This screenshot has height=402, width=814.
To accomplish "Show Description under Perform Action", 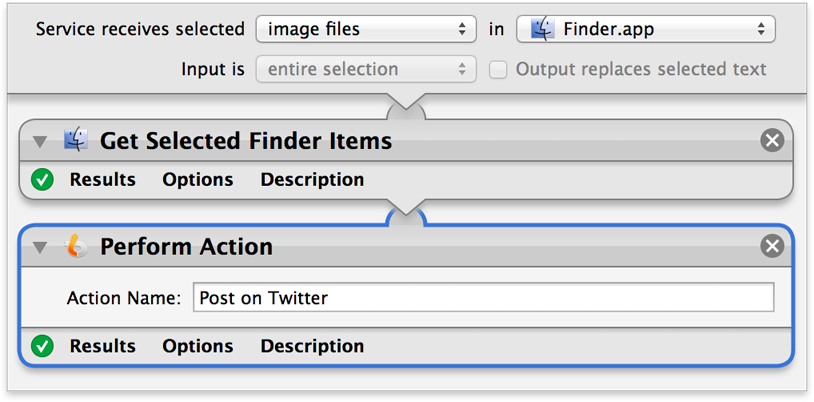I will click(312, 346).
